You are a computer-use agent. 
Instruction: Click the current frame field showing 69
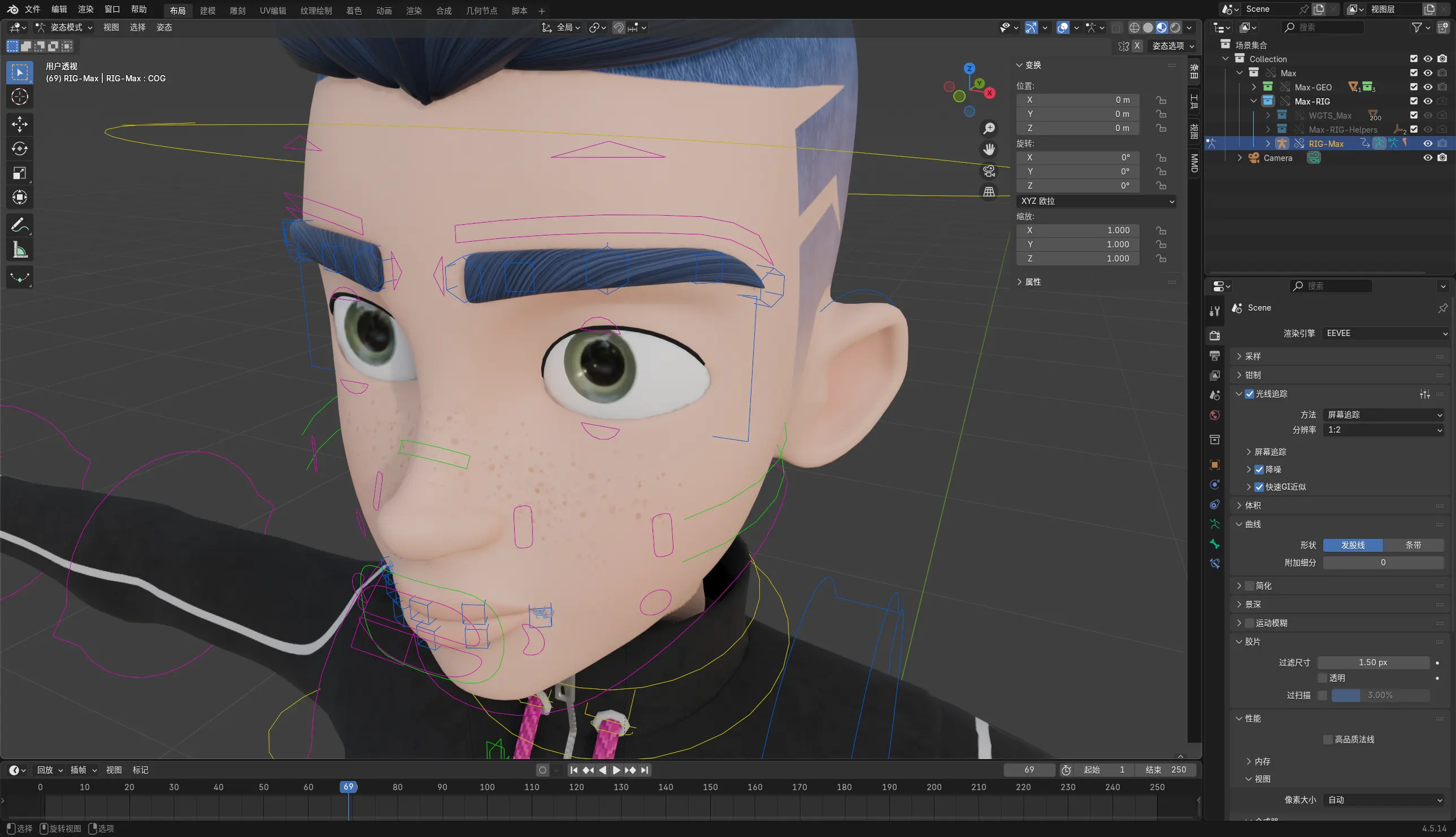[1029, 770]
